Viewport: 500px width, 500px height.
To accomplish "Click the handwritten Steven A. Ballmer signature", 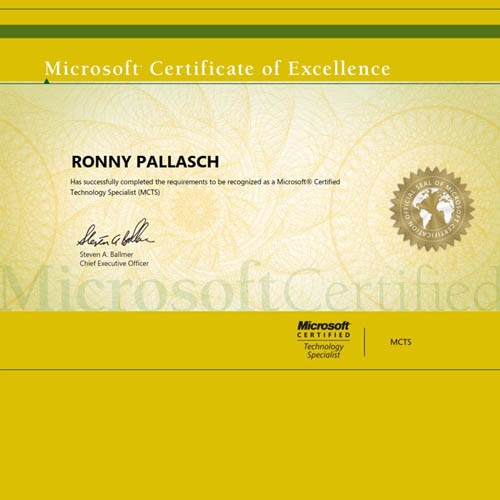I will pyautogui.click(x=116, y=233).
